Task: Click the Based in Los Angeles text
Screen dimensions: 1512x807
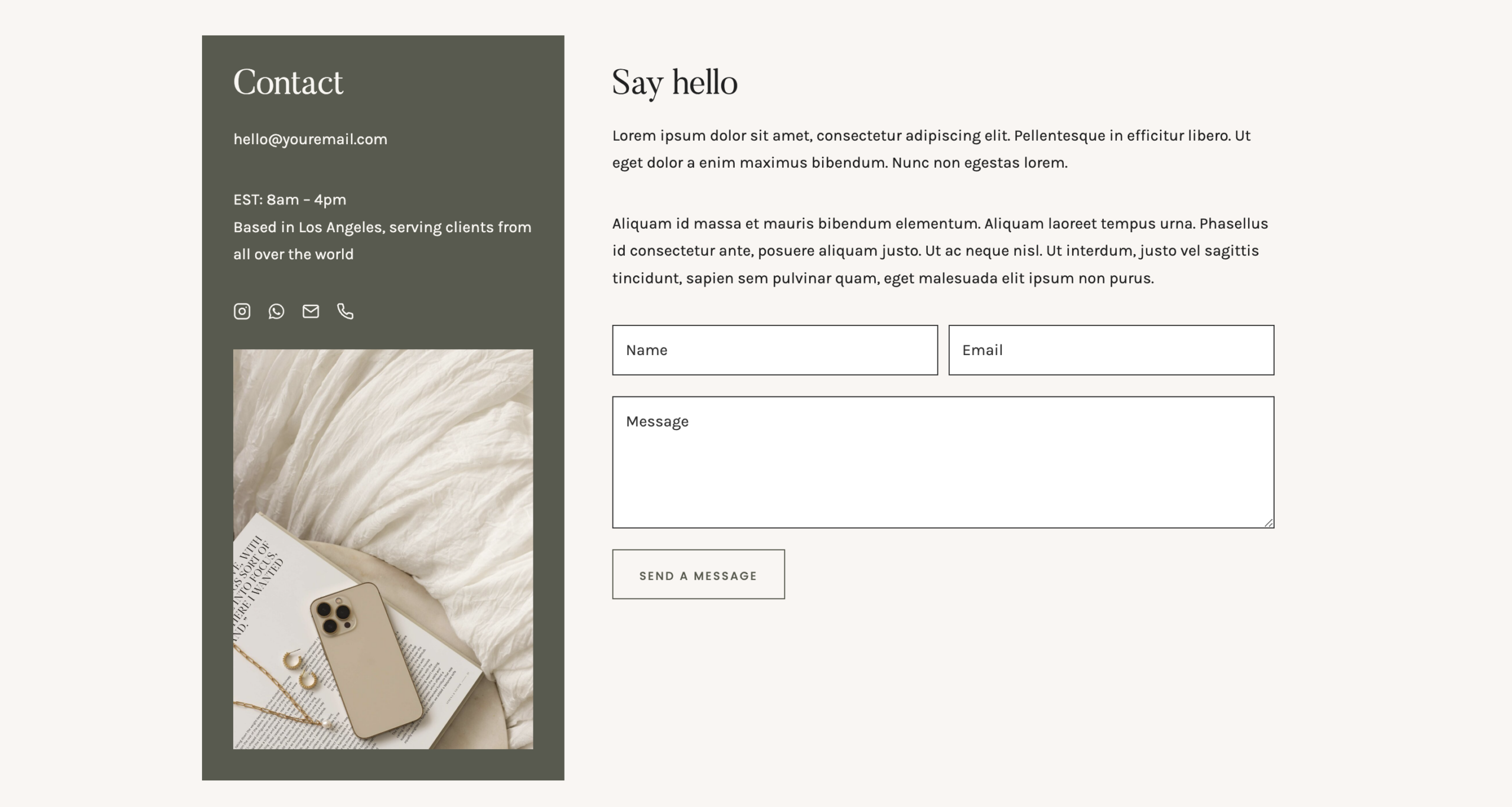Action: tap(382, 241)
